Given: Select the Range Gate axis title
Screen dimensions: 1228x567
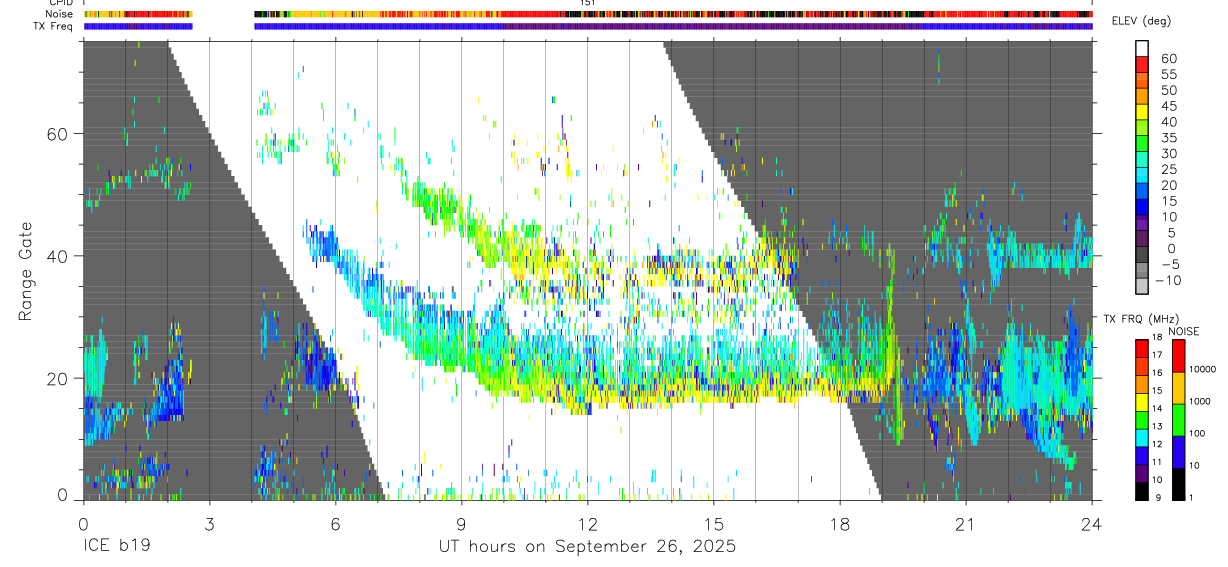Looking at the screenshot, I should point(25,271).
